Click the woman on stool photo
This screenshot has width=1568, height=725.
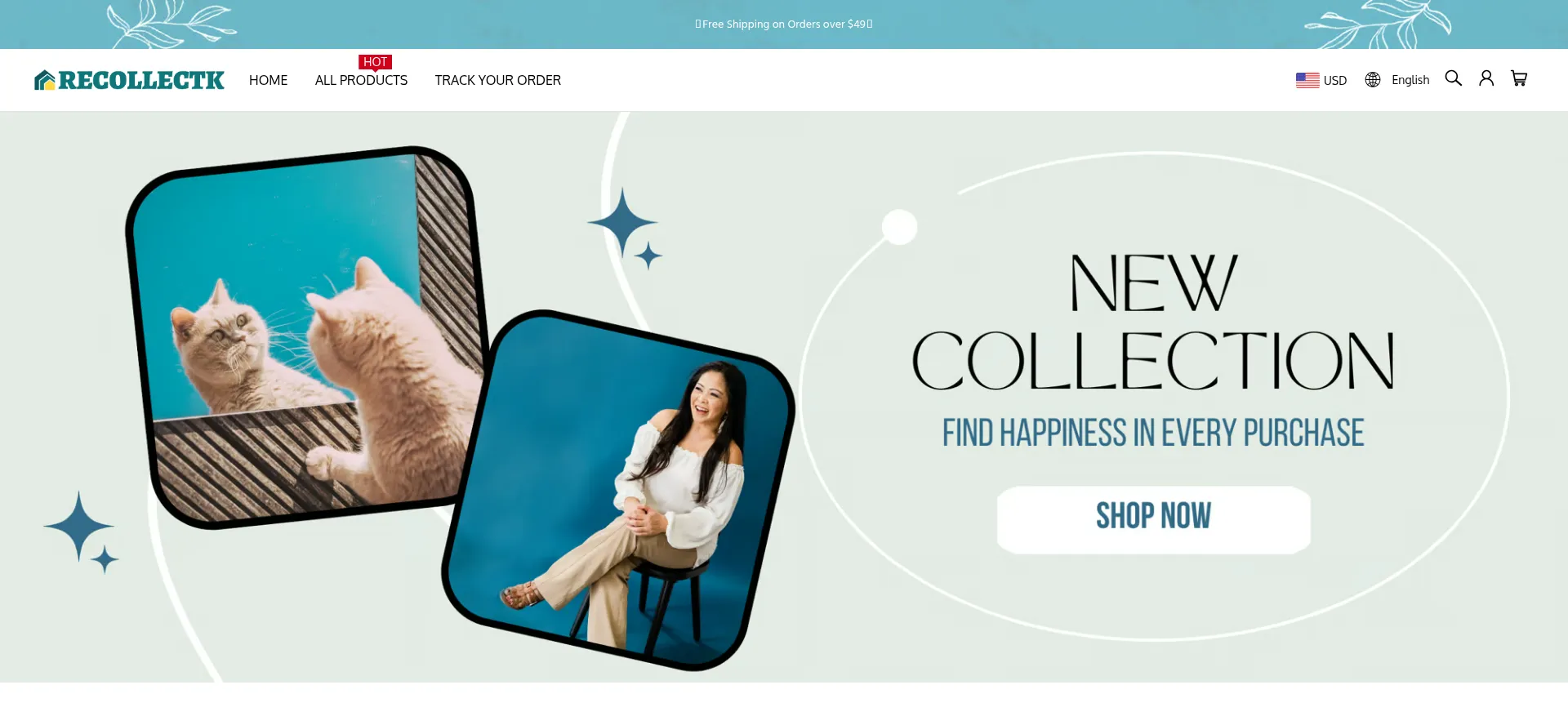pyautogui.click(x=618, y=490)
